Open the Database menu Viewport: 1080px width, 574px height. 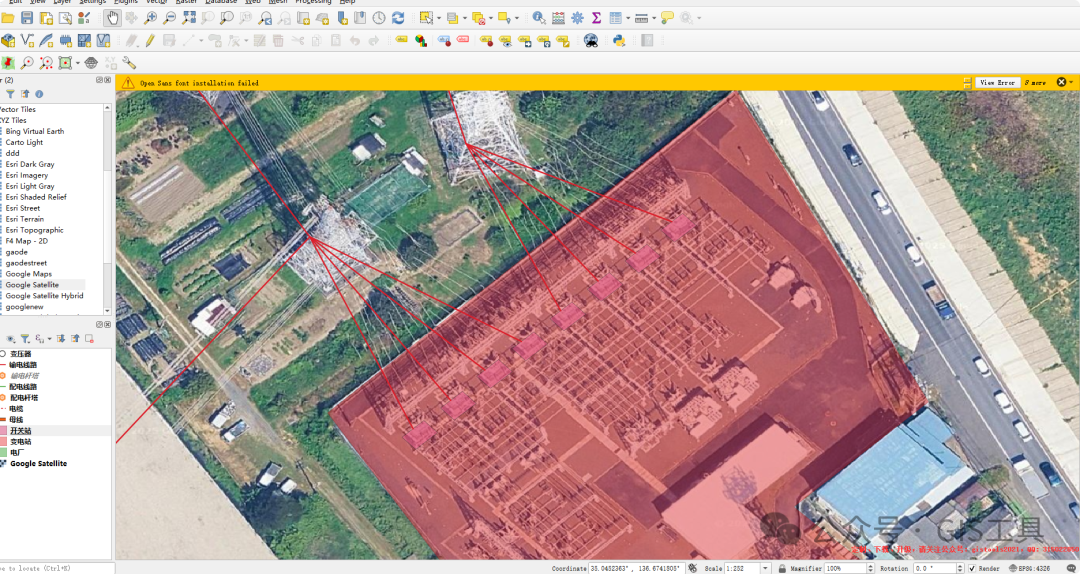pos(221,2)
